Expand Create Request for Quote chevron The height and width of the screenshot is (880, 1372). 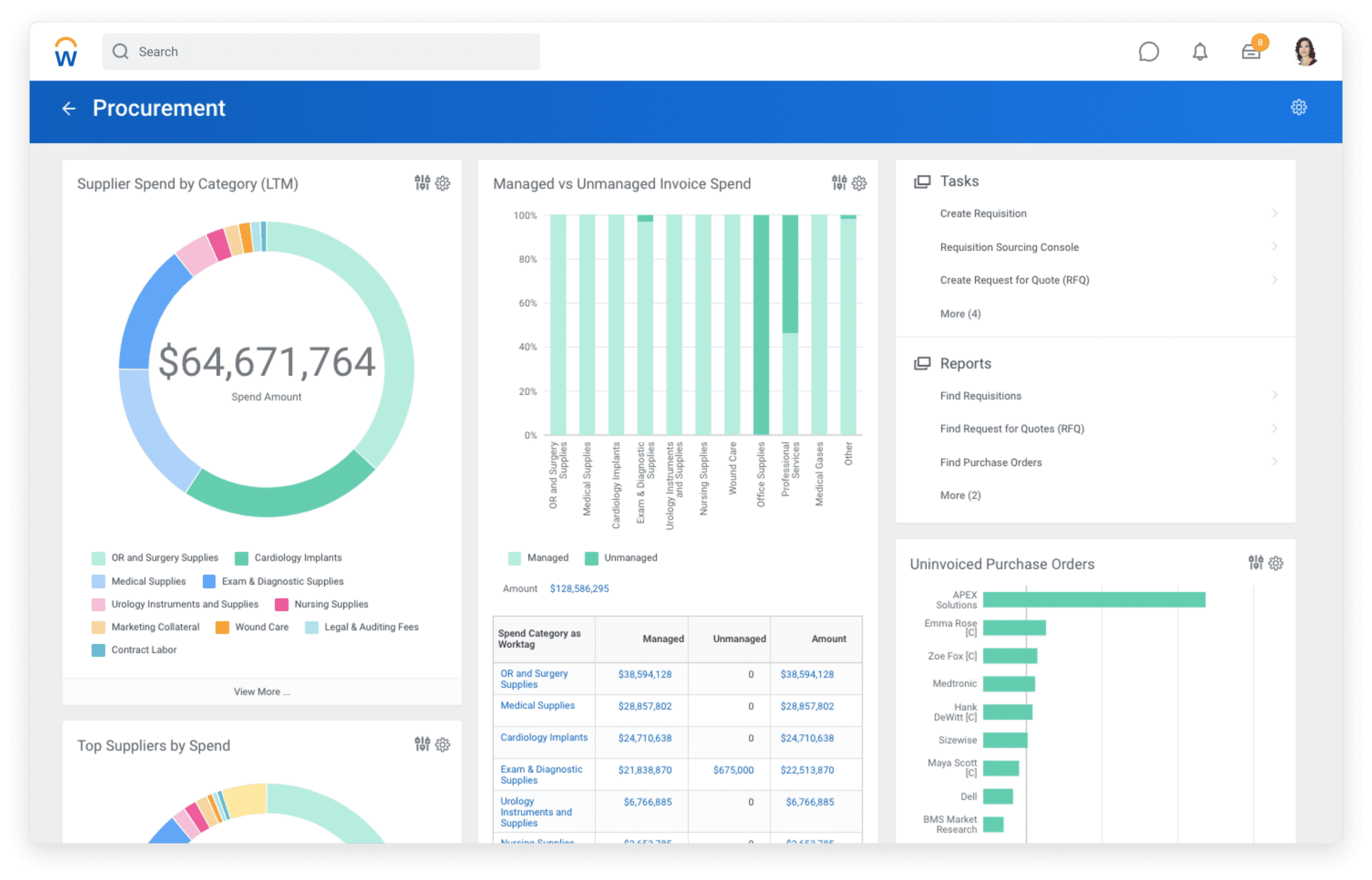(1274, 280)
